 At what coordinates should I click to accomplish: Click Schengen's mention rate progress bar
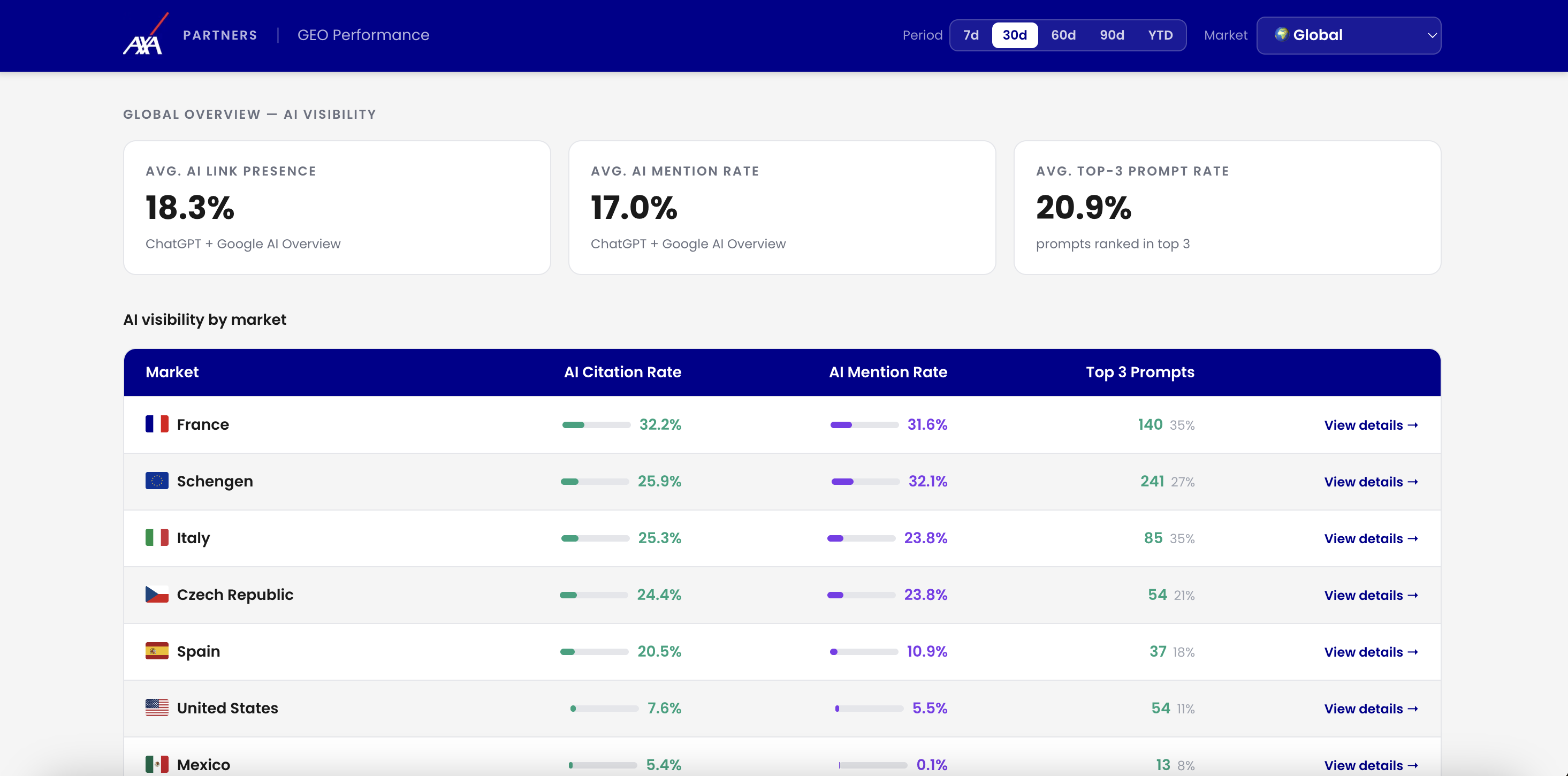865,482
